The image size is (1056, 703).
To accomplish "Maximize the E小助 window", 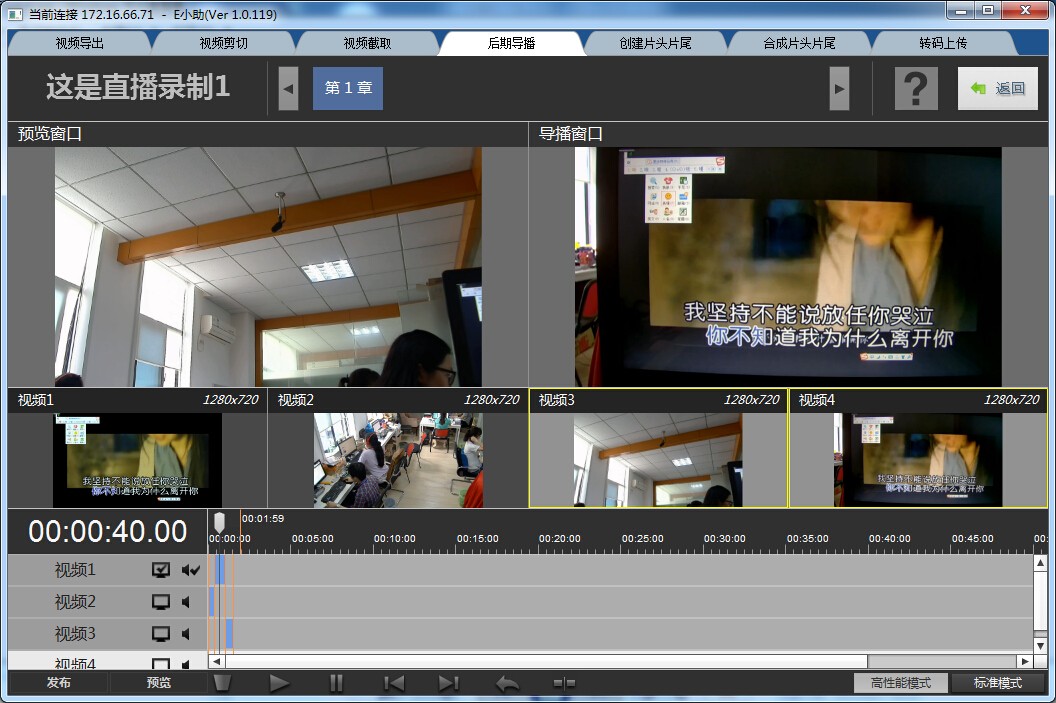I will [987, 11].
